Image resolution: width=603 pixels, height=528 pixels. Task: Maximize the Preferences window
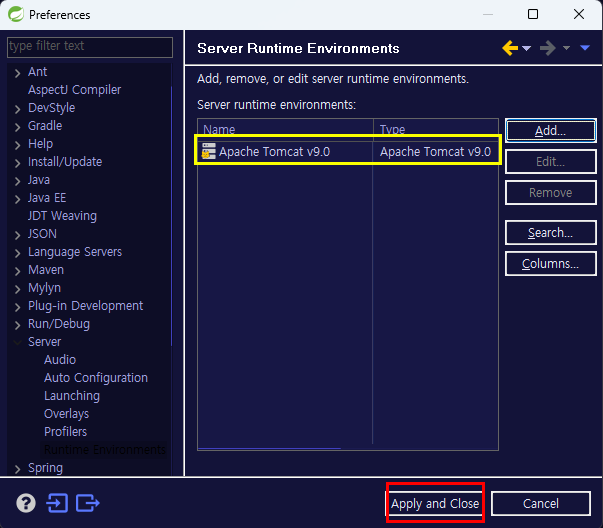533,14
